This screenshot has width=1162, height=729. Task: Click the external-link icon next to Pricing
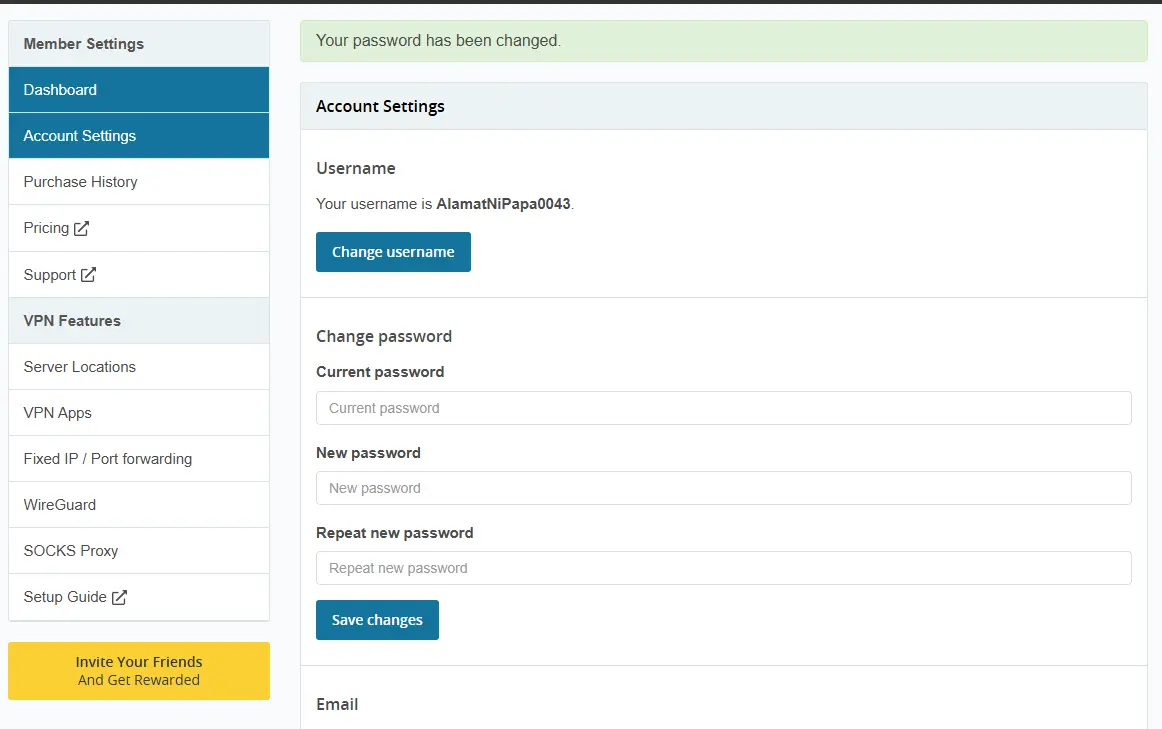coord(82,228)
